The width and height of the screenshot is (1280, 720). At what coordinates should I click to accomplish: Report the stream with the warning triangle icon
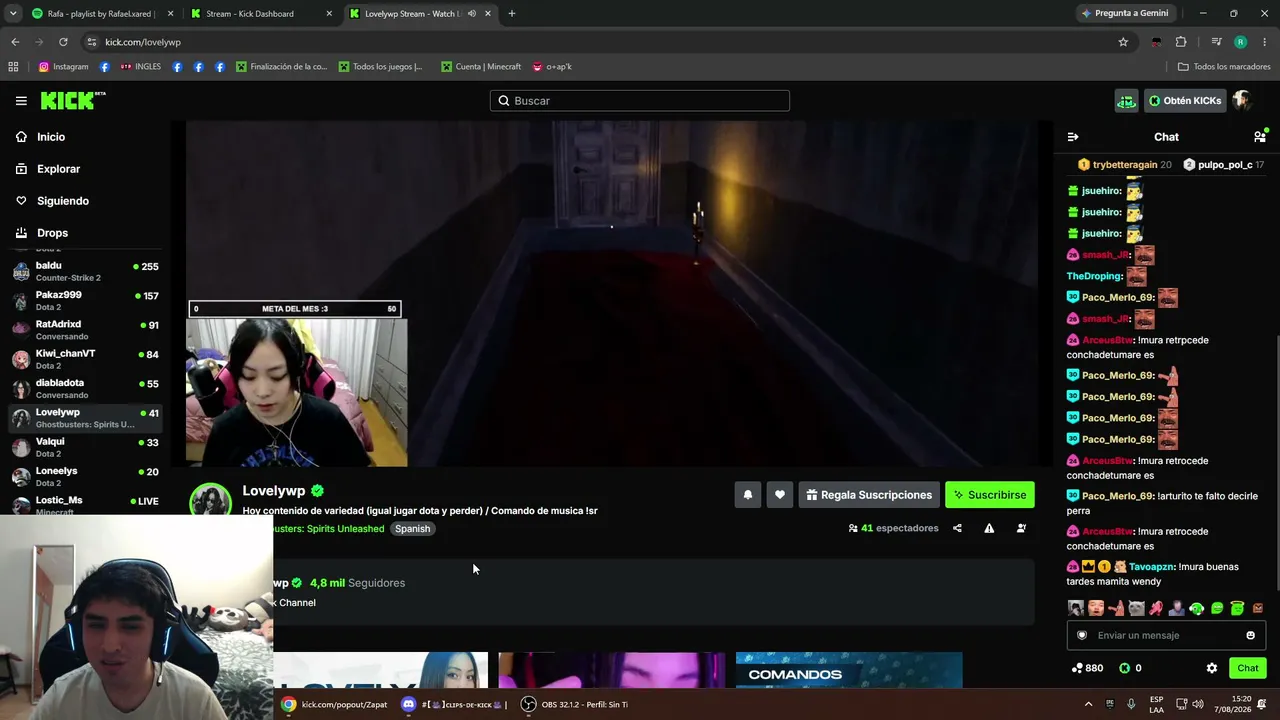[x=989, y=528]
